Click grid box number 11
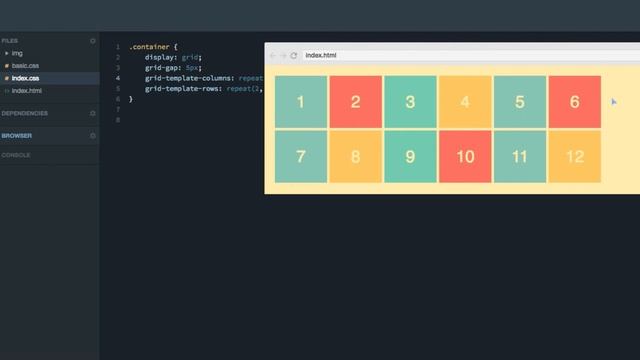640x360 pixels. 520,156
